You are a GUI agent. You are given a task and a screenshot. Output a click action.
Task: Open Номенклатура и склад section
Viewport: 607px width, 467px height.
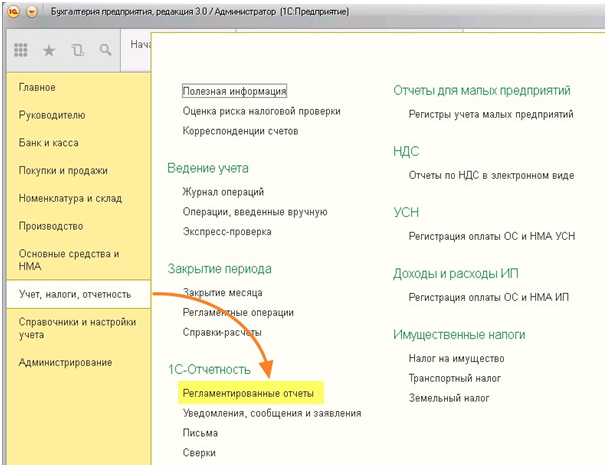[70, 198]
